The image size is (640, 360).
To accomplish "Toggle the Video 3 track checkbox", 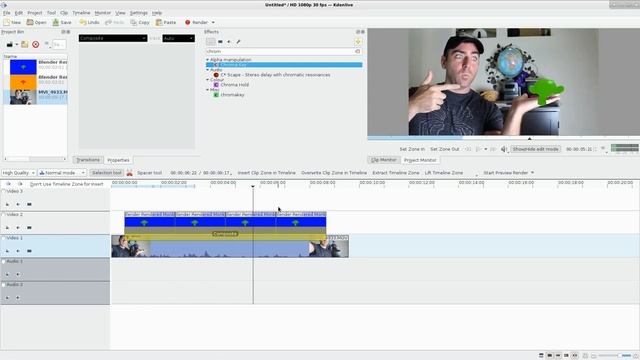I will [4, 191].
